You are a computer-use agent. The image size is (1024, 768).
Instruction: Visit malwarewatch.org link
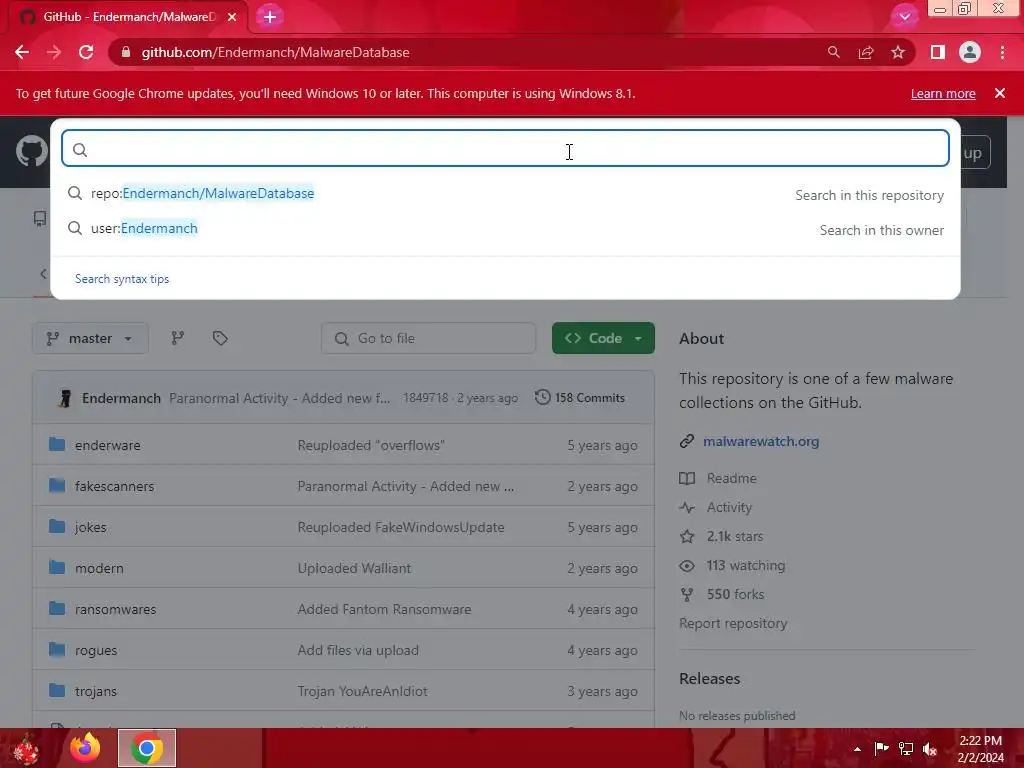[761, 441]
